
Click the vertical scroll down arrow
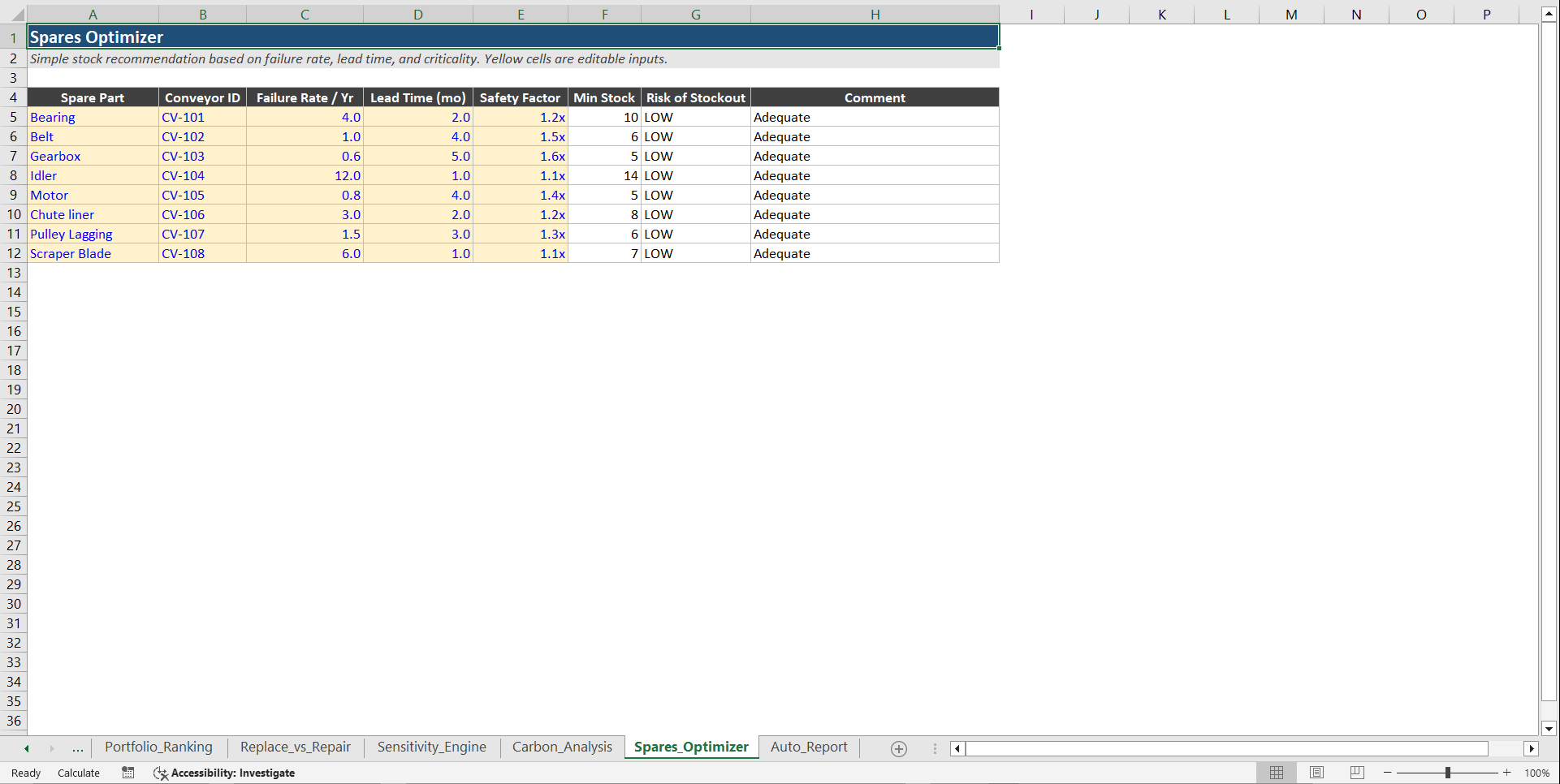1549,729
